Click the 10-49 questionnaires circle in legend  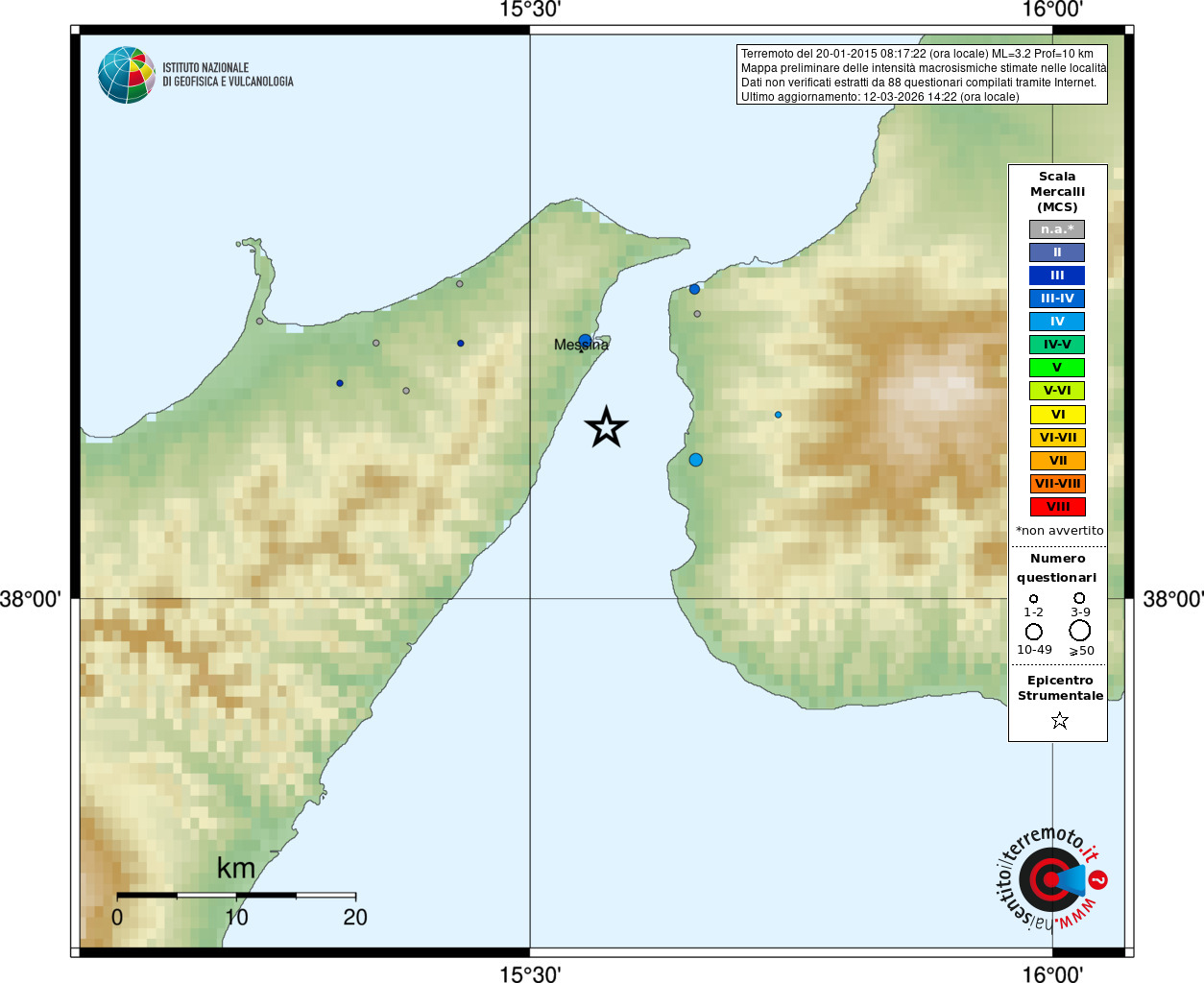click(x=1034, y=632)
